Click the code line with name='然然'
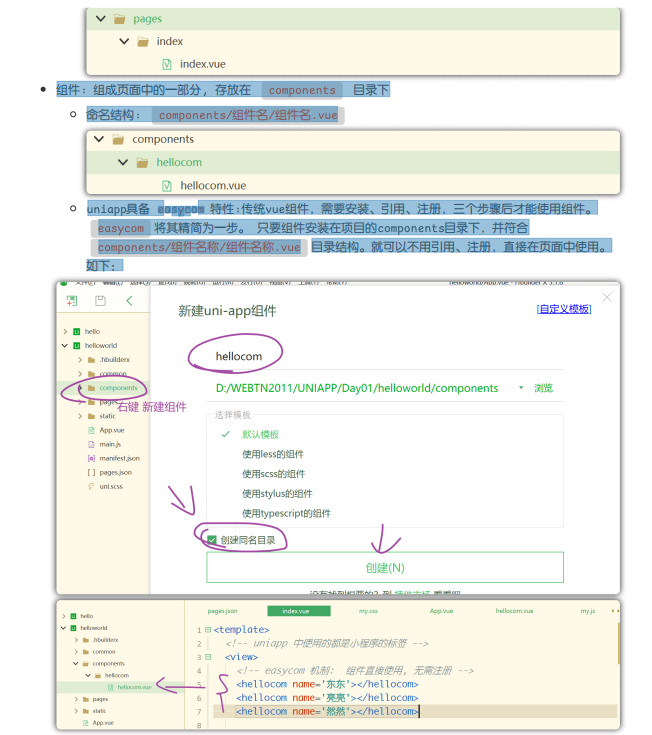The image size is (652, 735). pyautogui.click(x=327, y=712)
